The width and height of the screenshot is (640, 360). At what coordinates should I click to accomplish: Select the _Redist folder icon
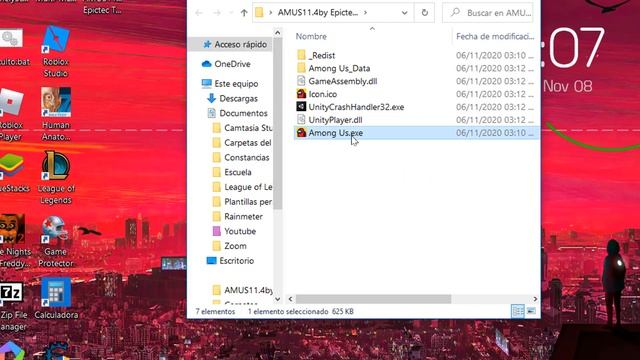(301, 55)
